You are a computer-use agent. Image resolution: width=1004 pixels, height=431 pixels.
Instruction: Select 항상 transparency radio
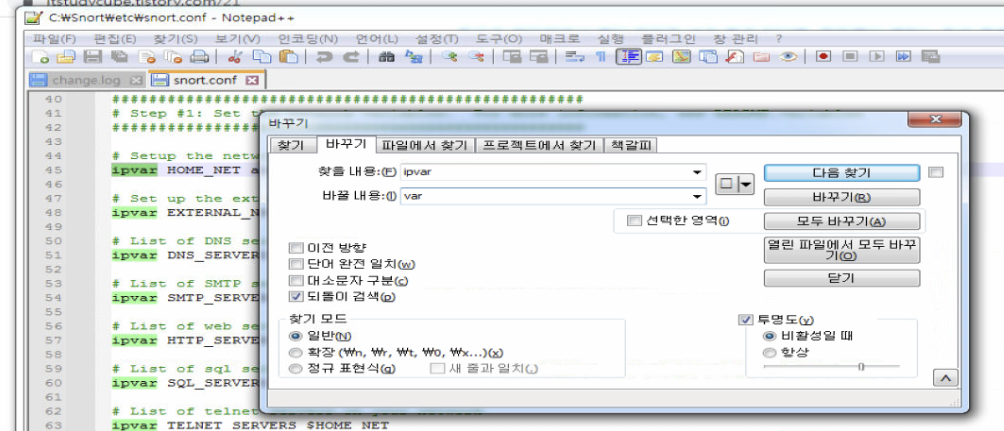tap(769, 352)
